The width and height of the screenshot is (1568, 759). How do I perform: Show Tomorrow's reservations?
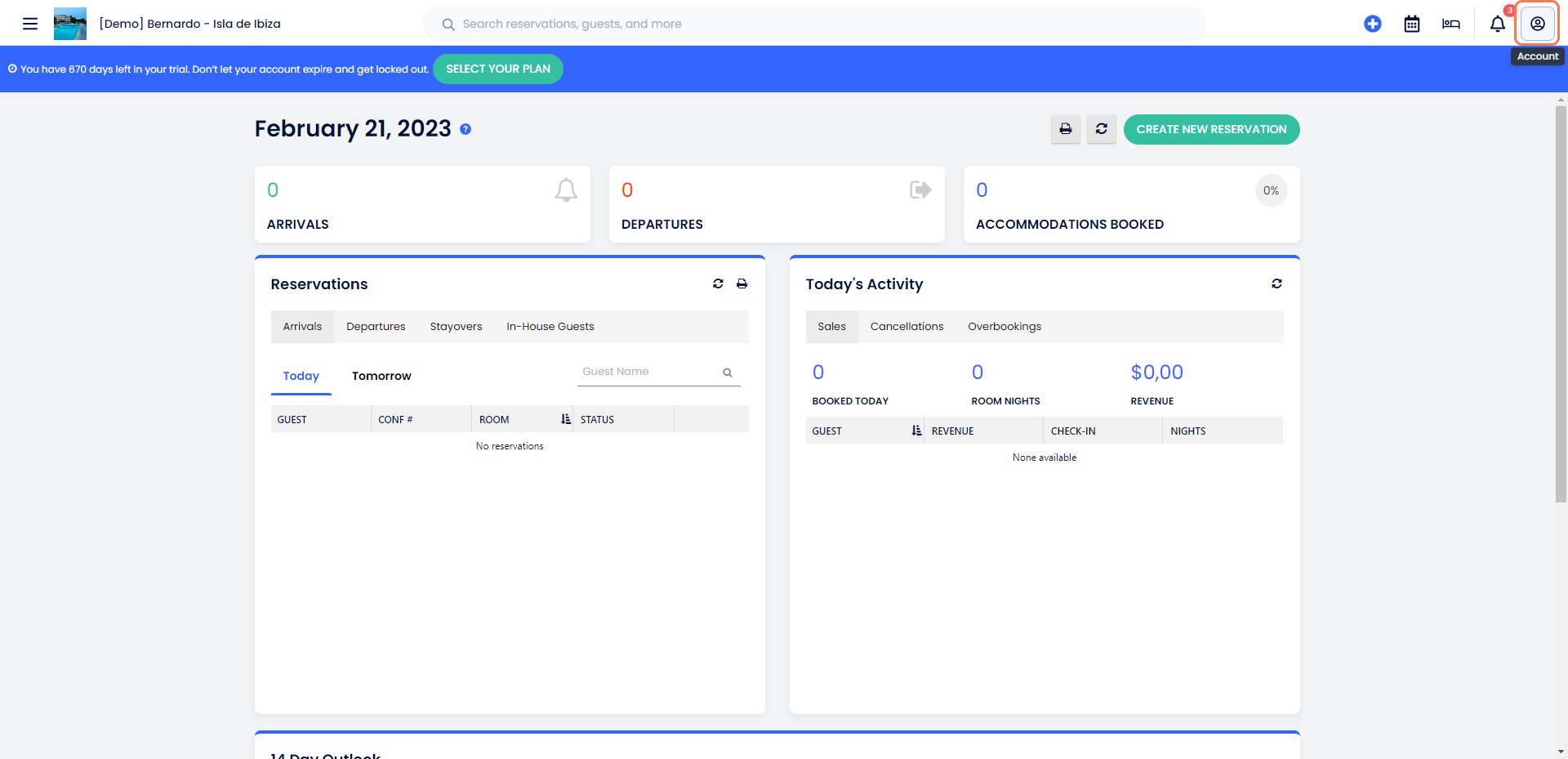381,376
